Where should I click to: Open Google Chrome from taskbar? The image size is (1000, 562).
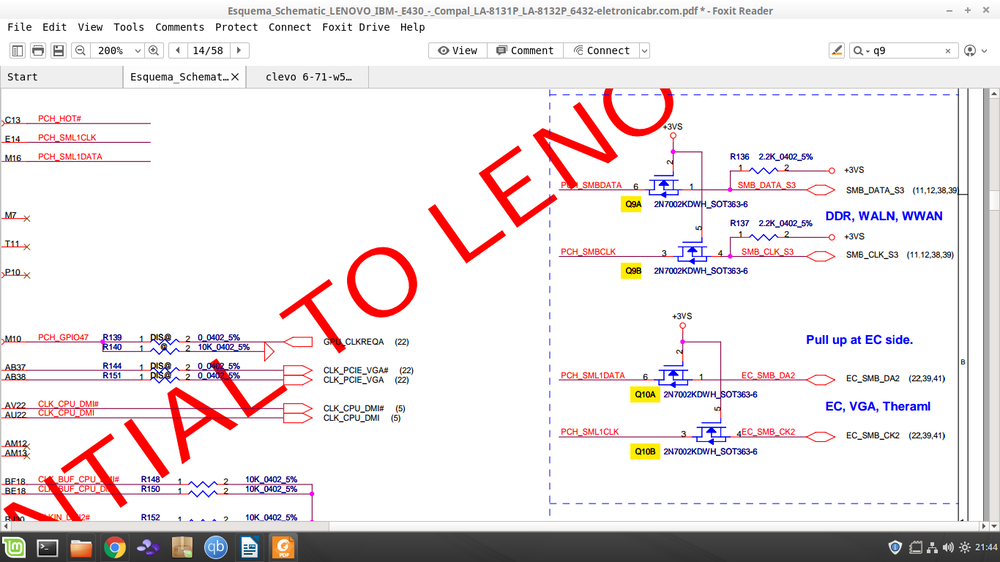pyautogui.click(x=115, y=547)
